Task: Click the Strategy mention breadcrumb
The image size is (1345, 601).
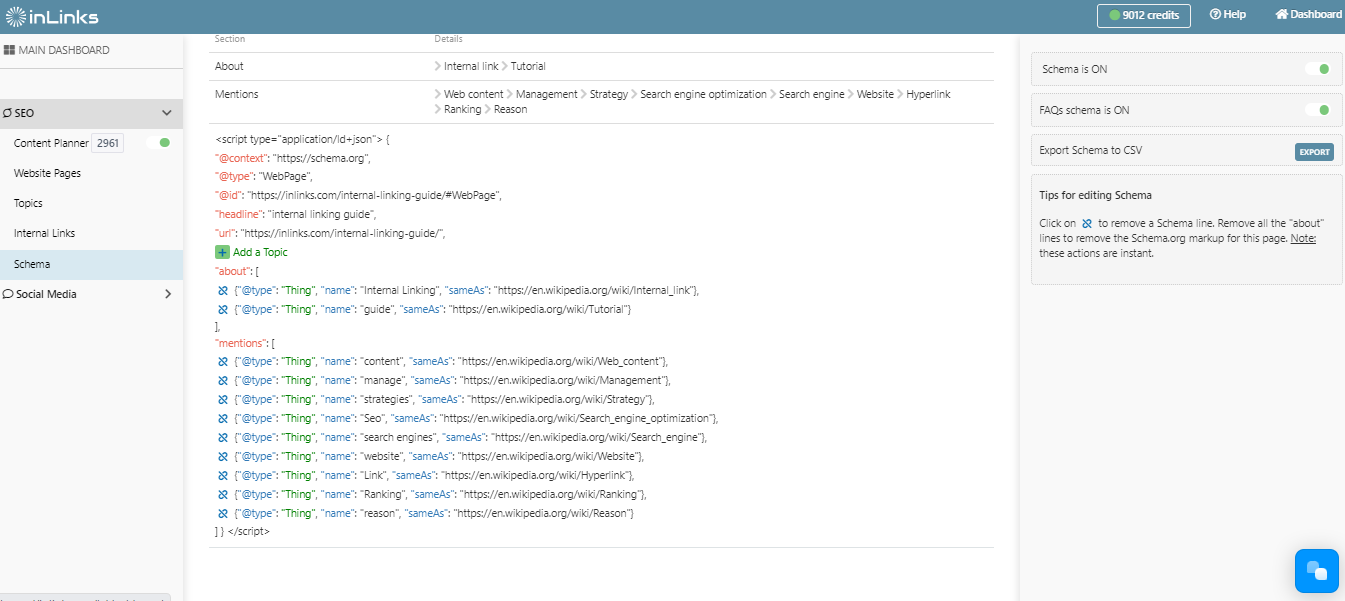Action: 609,94
